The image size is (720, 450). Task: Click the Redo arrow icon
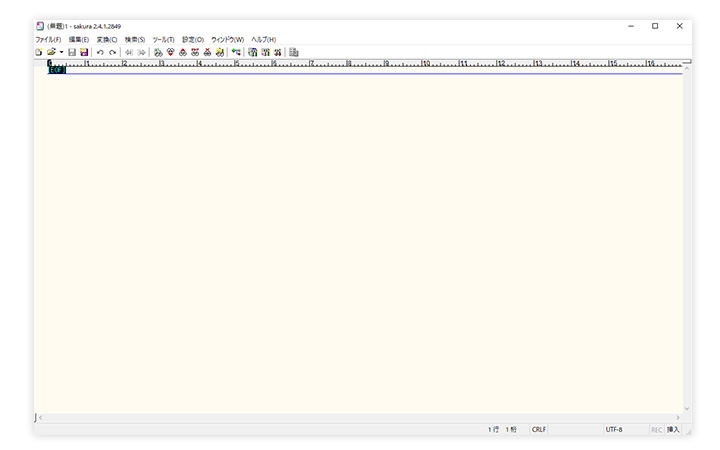pyautogui.click(x=113, y=52)
